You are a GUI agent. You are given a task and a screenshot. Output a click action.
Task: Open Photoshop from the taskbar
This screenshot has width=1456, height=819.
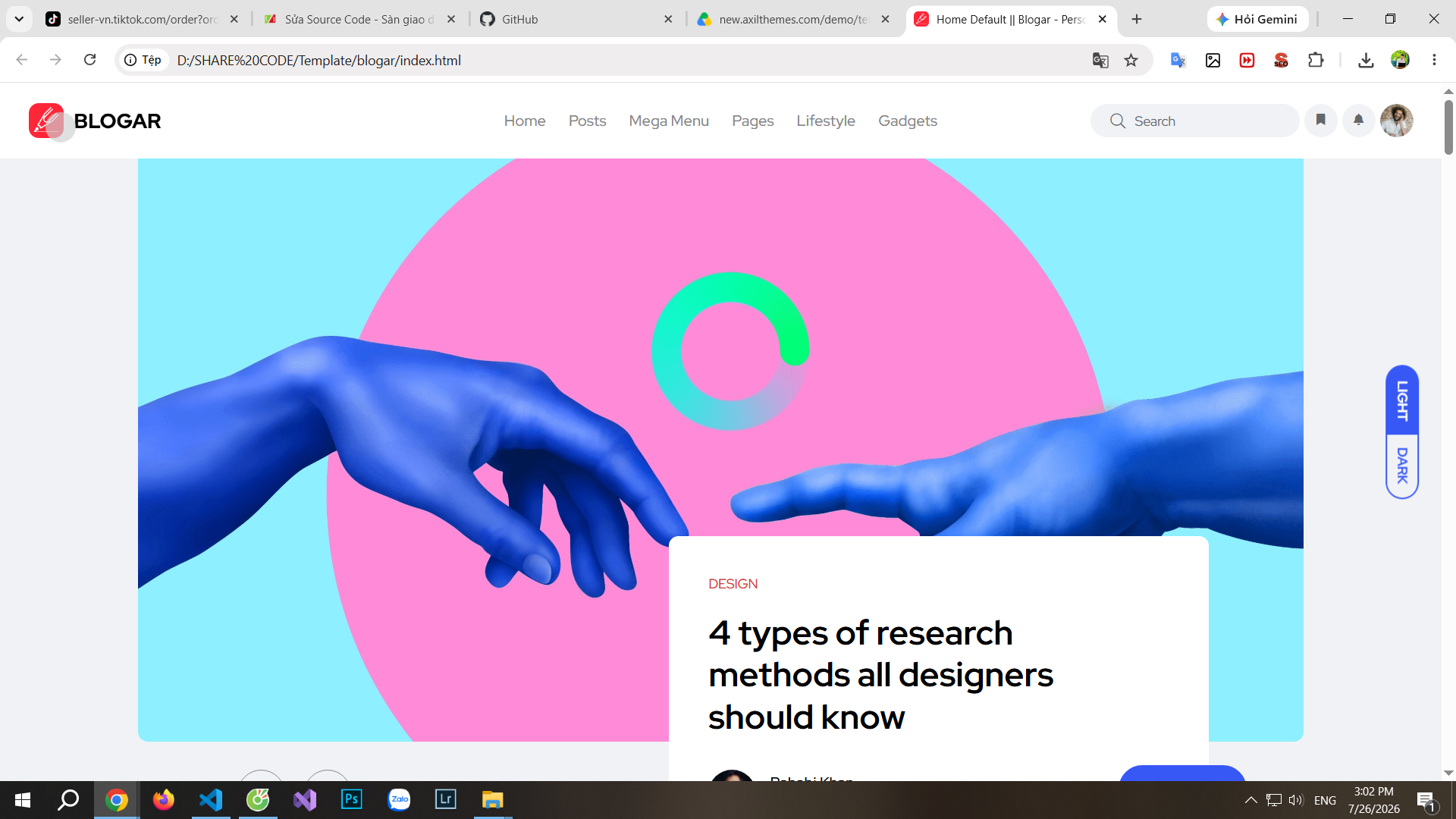352,800
